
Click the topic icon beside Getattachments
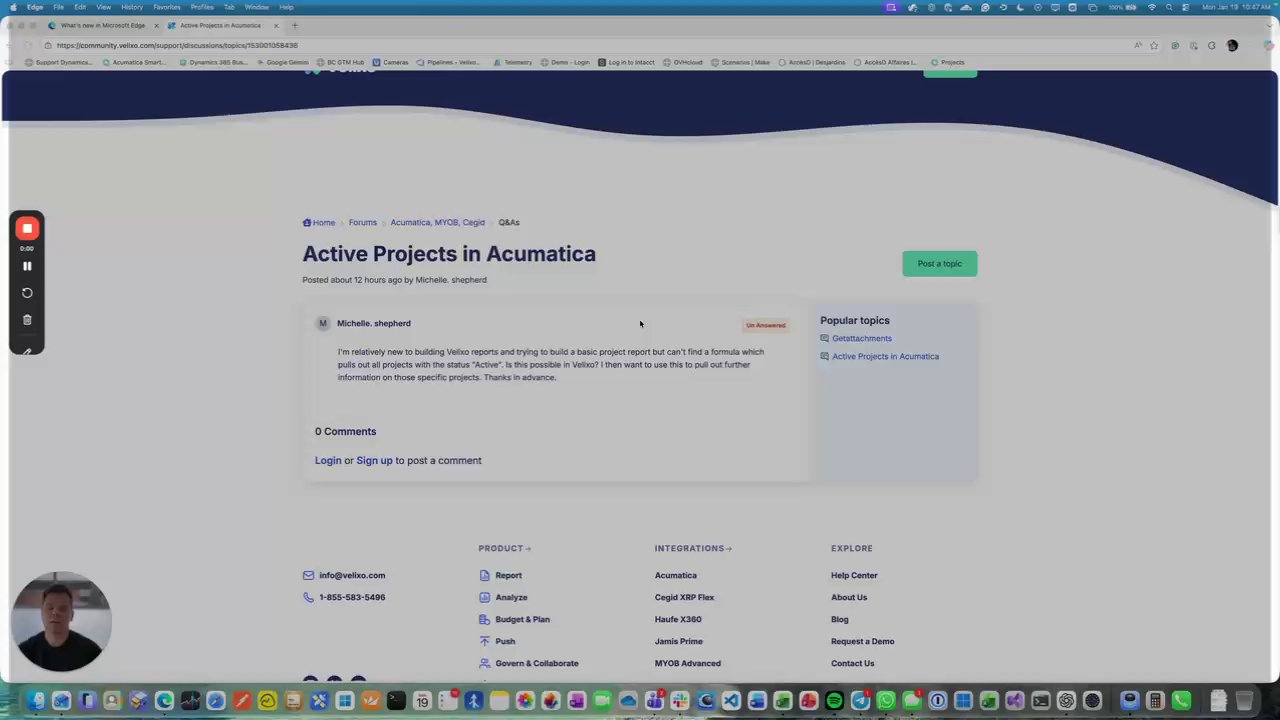[824, 338]
